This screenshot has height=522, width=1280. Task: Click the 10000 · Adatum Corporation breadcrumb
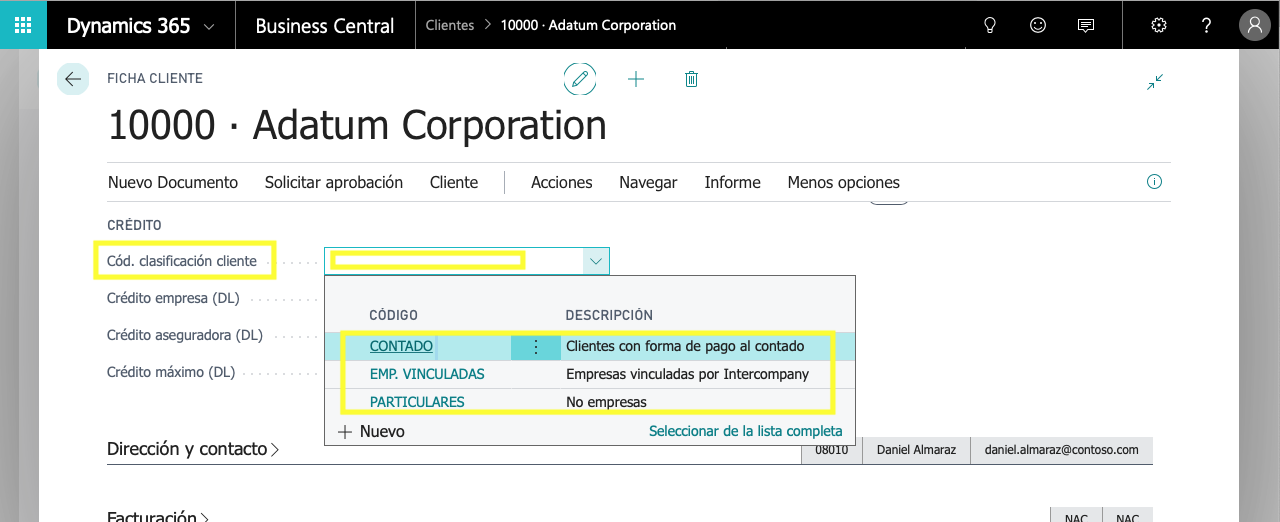click(588, 25)
